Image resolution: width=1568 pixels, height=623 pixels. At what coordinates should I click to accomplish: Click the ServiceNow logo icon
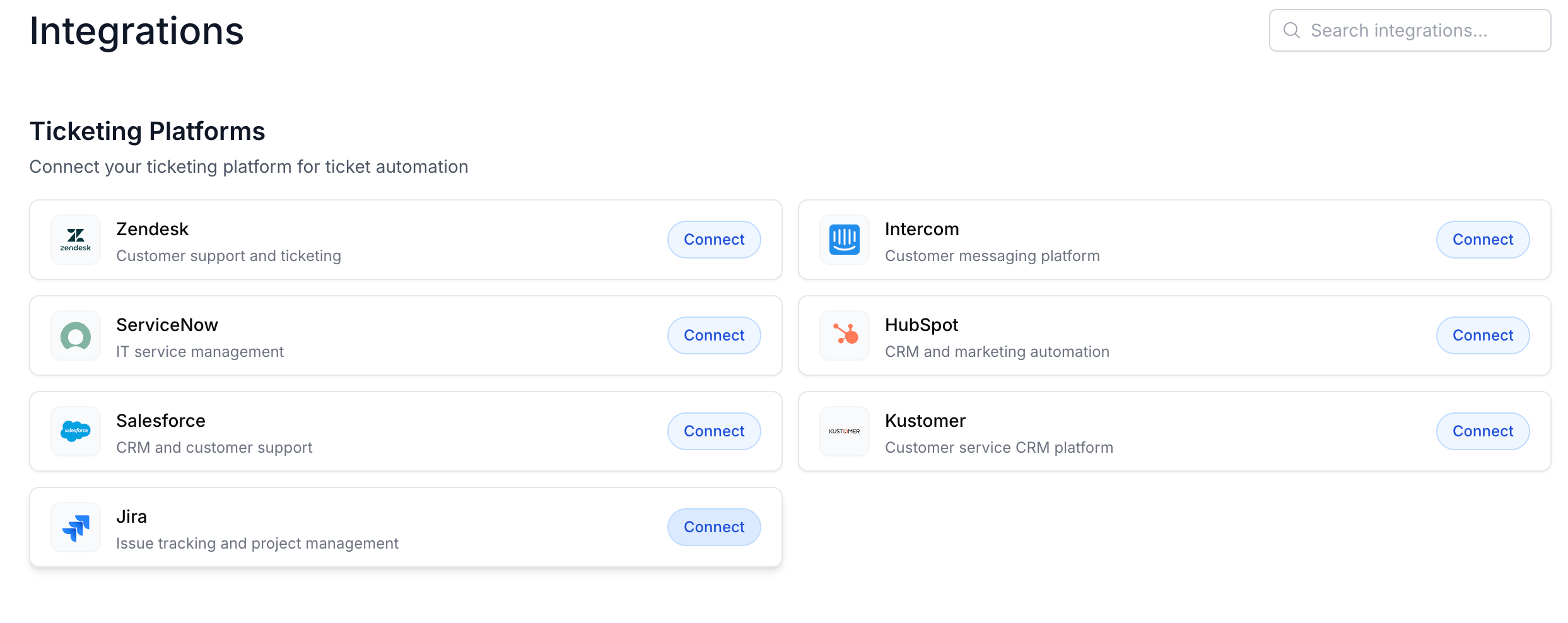click(76, 335)
